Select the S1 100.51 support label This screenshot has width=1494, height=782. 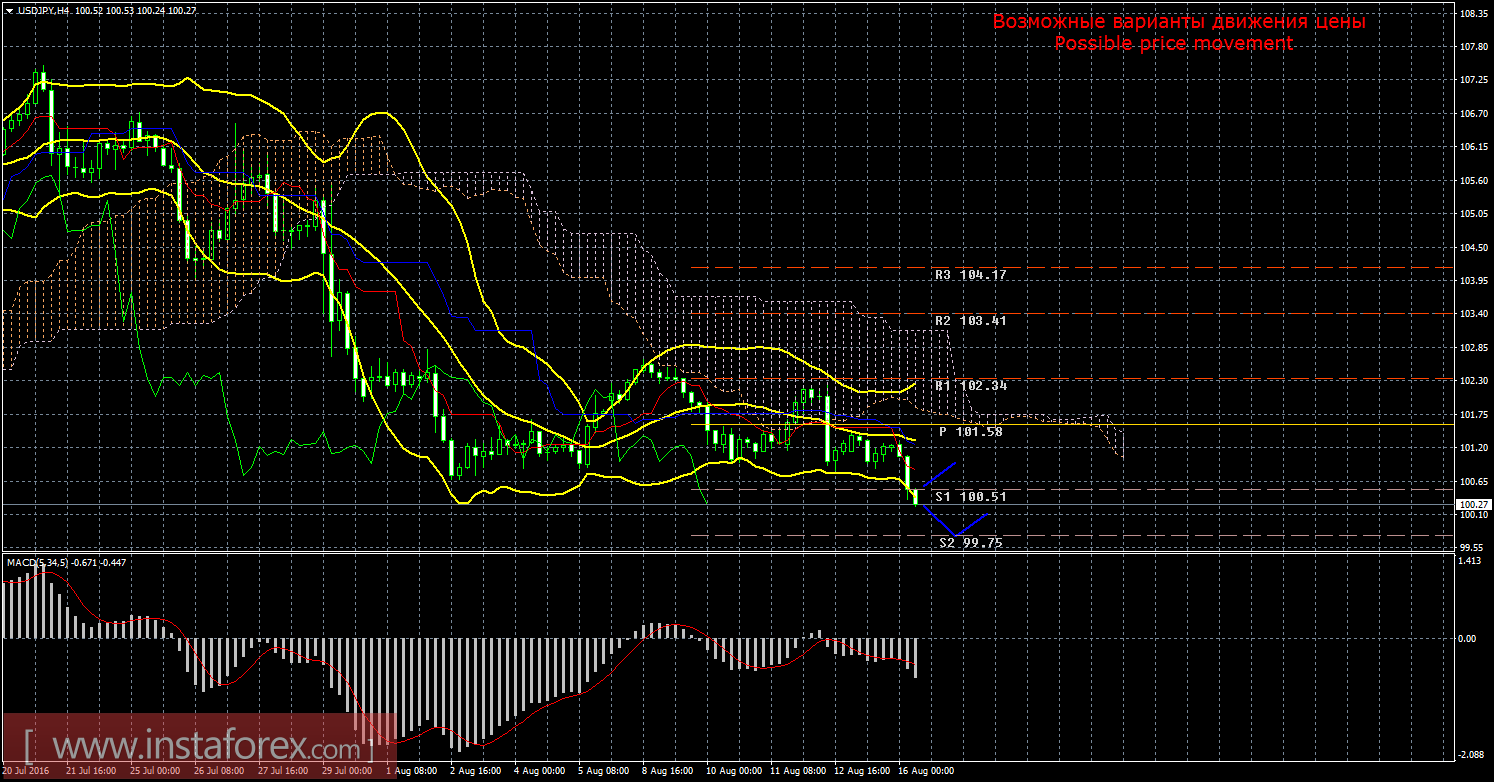click(x=970, y=496)
